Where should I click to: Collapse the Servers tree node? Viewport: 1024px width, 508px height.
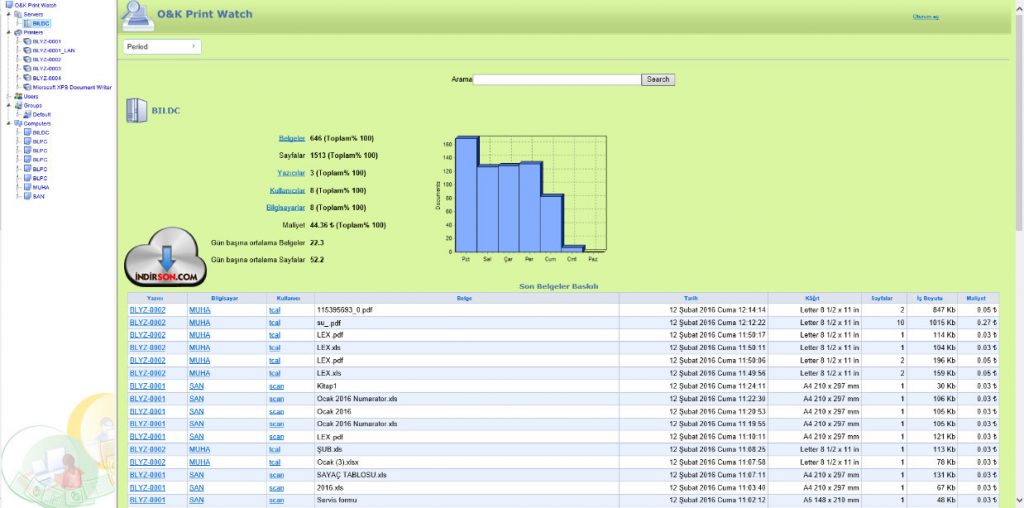[8, 14]
